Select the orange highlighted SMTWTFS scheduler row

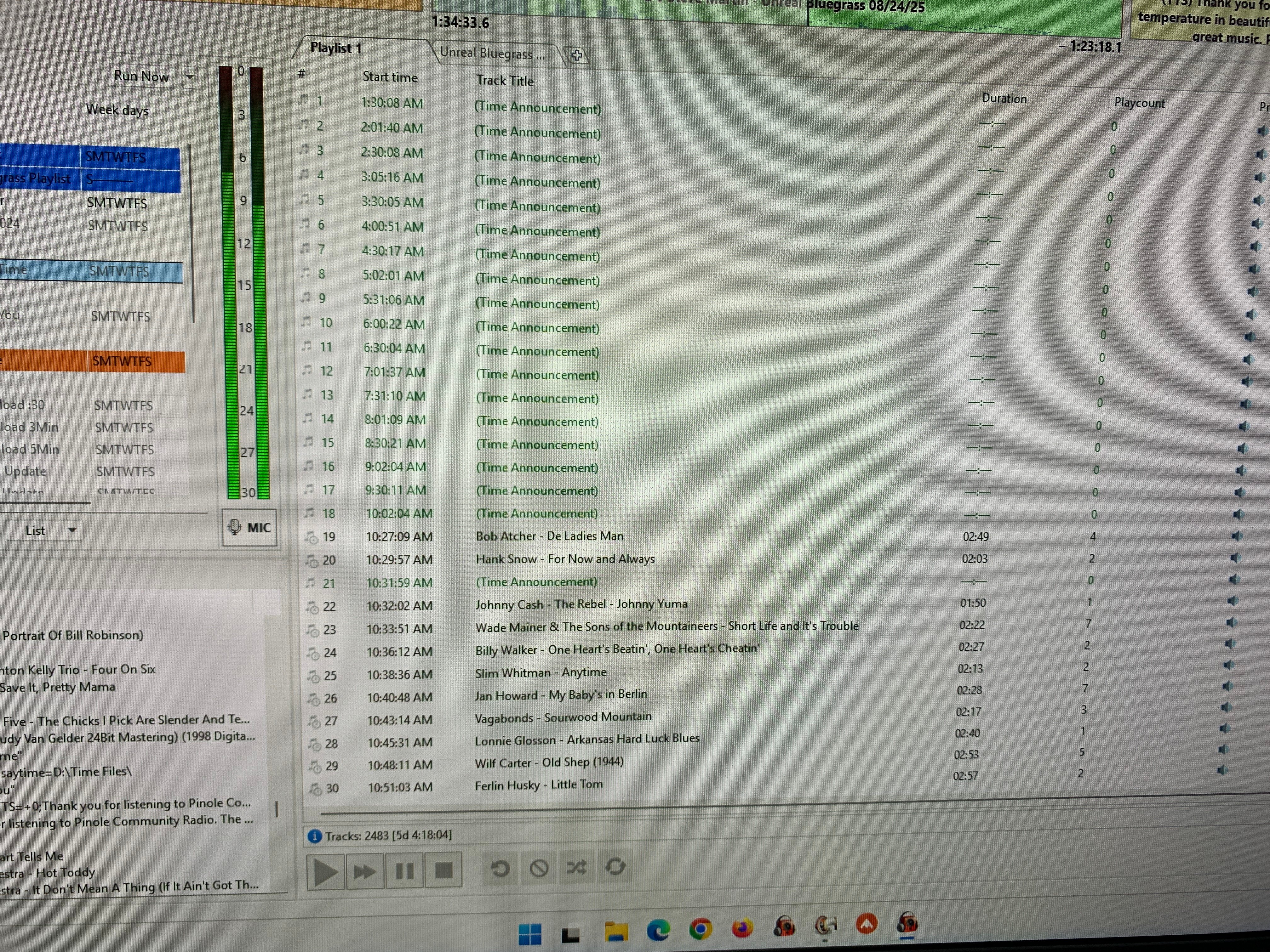(x=92, y=361)
